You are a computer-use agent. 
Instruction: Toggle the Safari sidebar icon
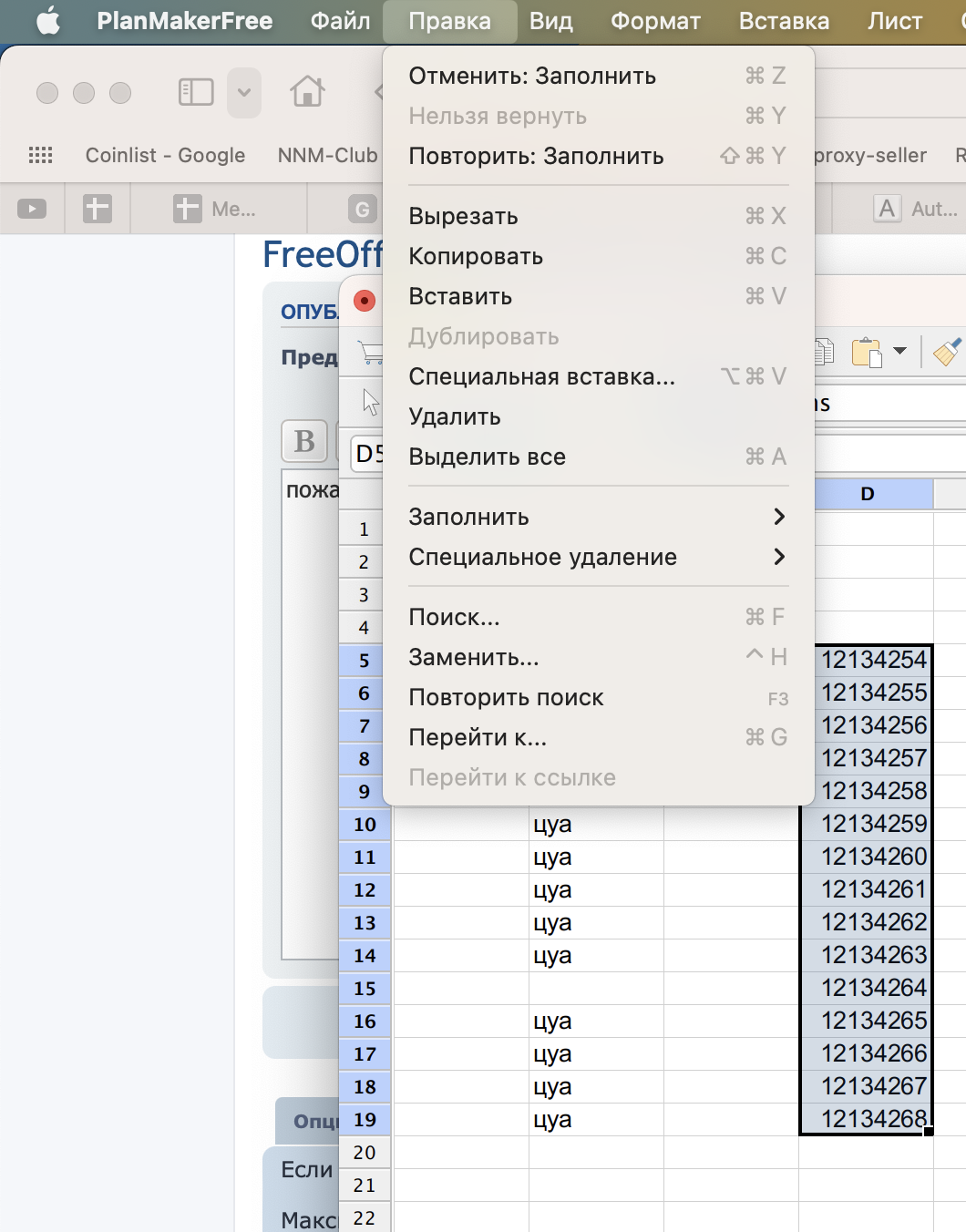(x=196, y=92)
